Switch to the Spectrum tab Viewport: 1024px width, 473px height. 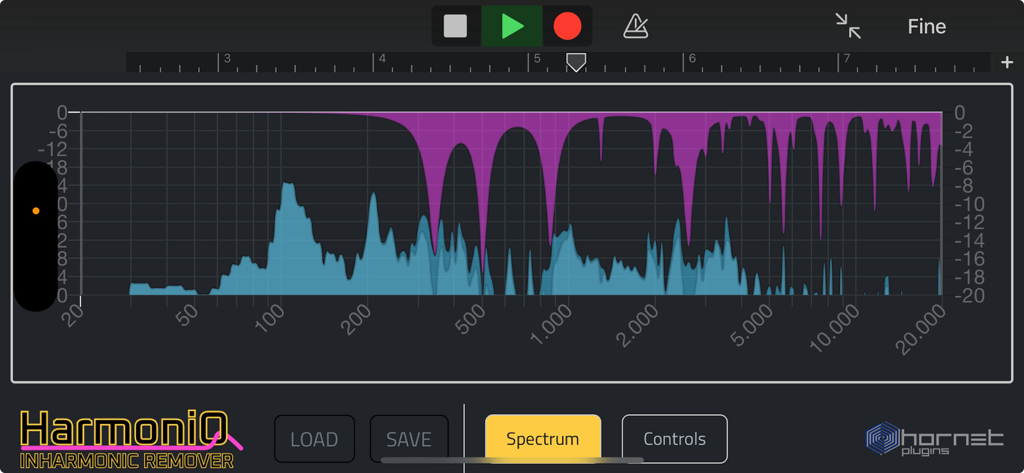(x=543, y=438)
